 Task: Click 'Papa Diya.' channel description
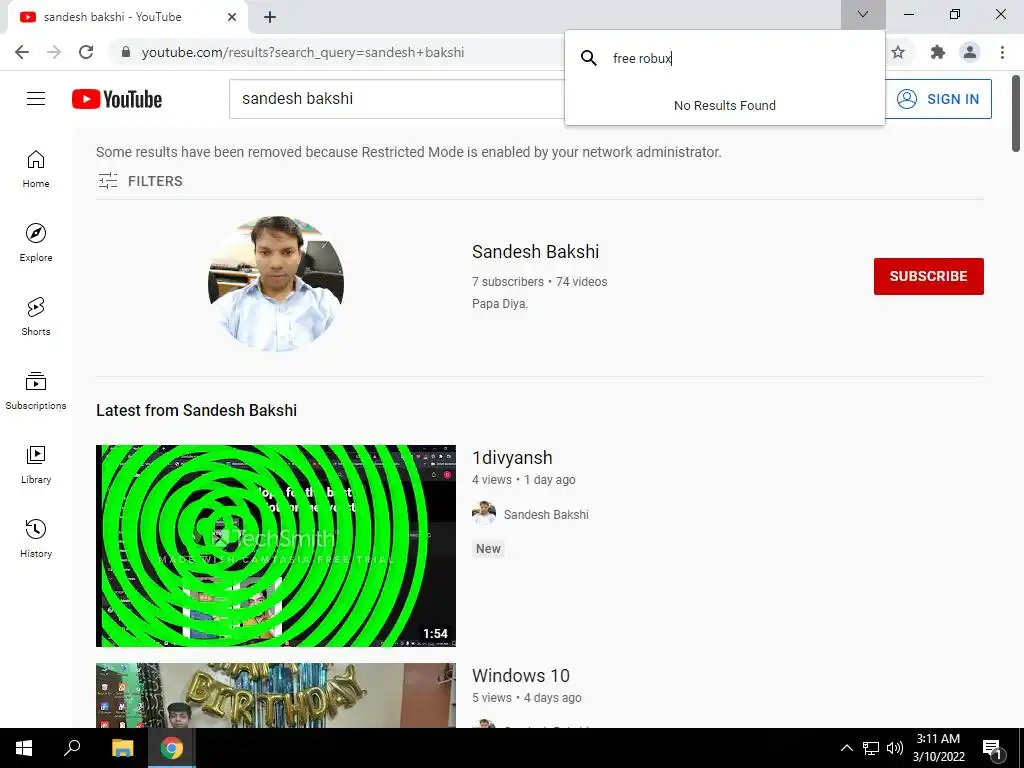click(500, 304)
